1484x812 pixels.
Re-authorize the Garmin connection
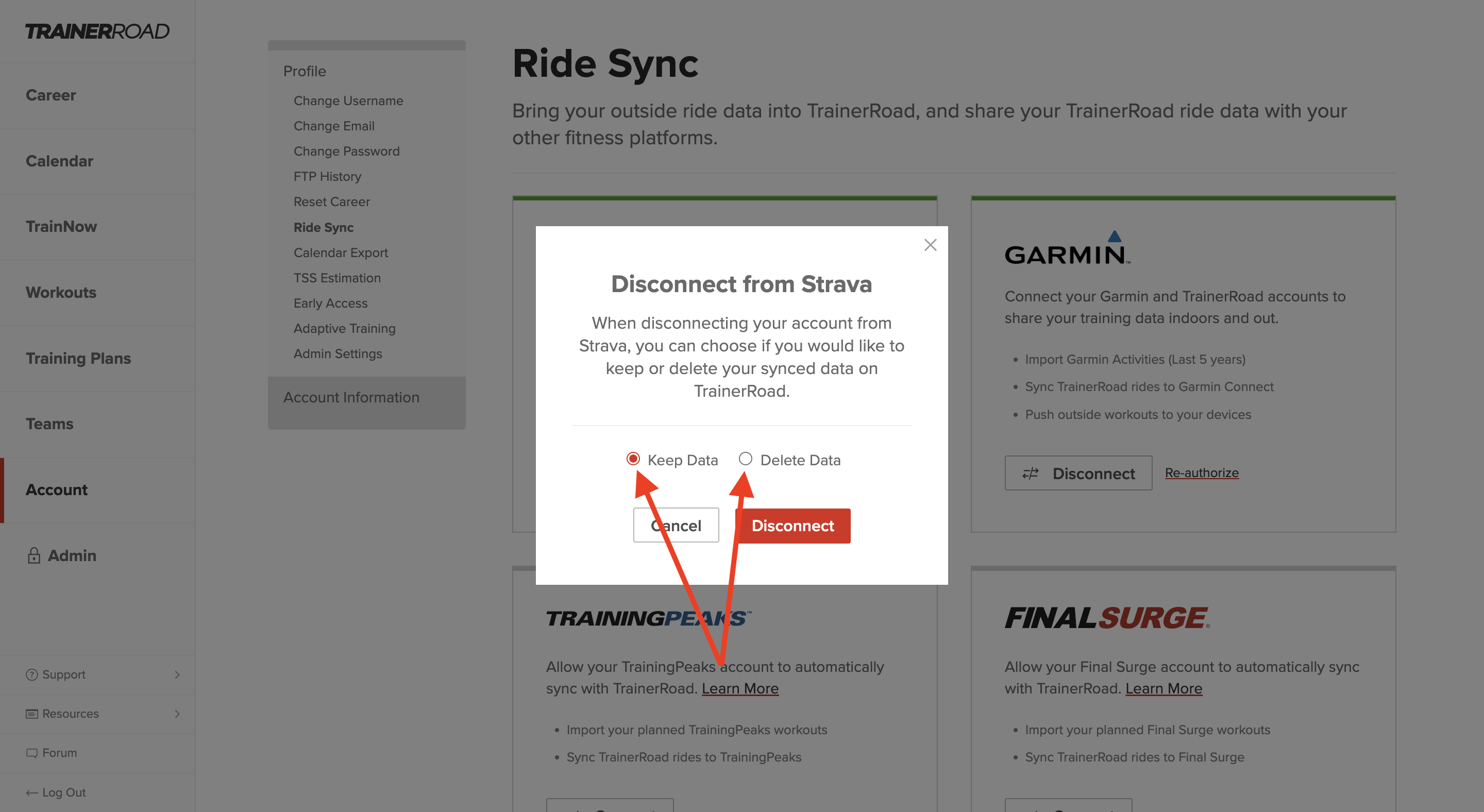(x=1201, y=472)
